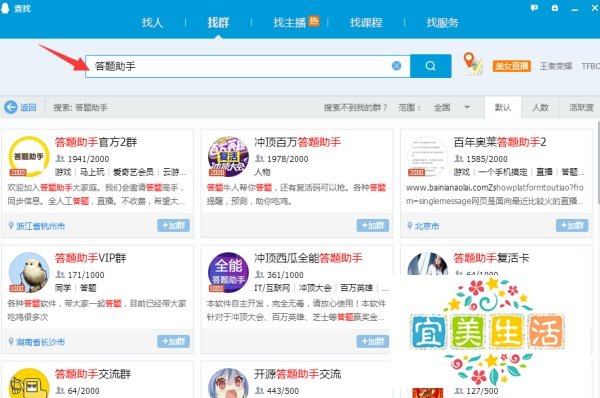The width and height of the screenshot is (600, 398).
Task: Click member count text 443/500
Action: (283, 391)
